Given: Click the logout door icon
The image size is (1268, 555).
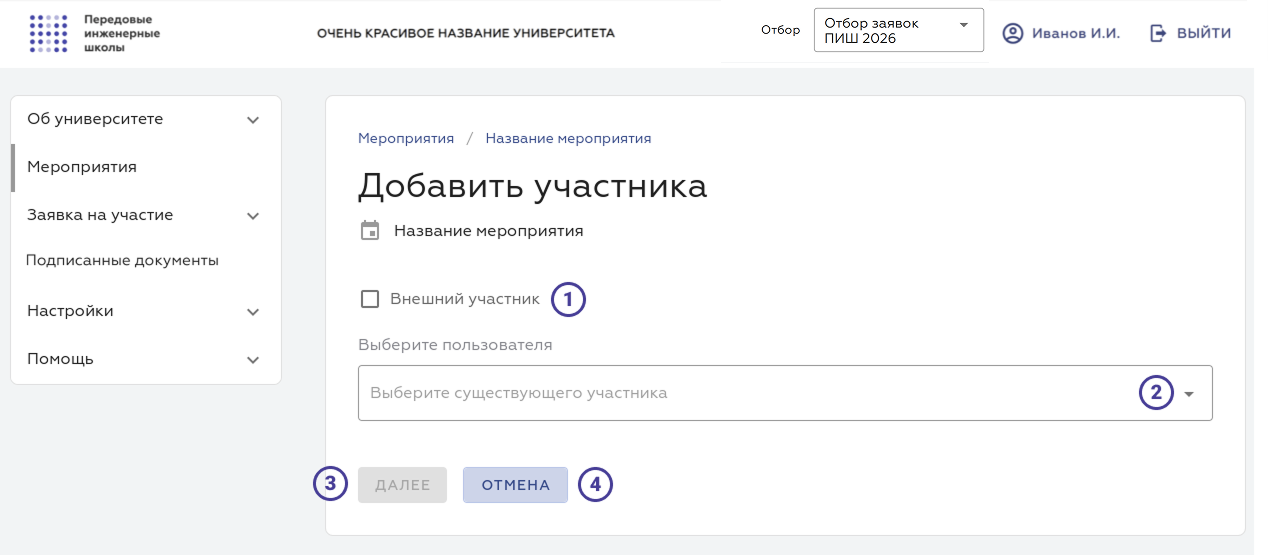Looking at the screenshot, I should tap(1158, 33).
